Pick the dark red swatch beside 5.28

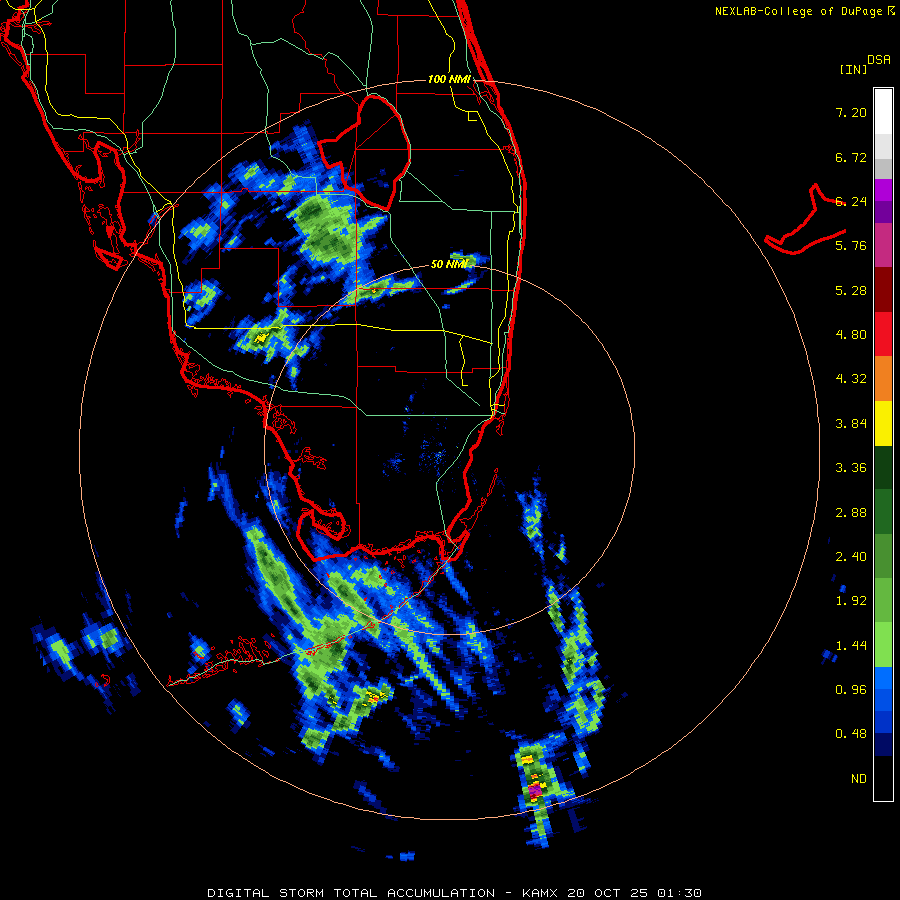(883, 290)
